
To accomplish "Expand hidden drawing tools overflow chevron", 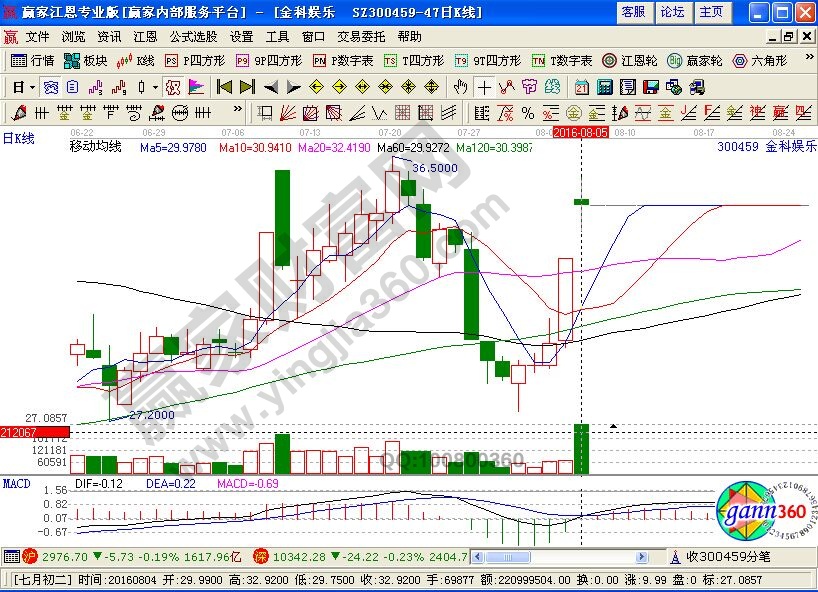I will (237, 111).
